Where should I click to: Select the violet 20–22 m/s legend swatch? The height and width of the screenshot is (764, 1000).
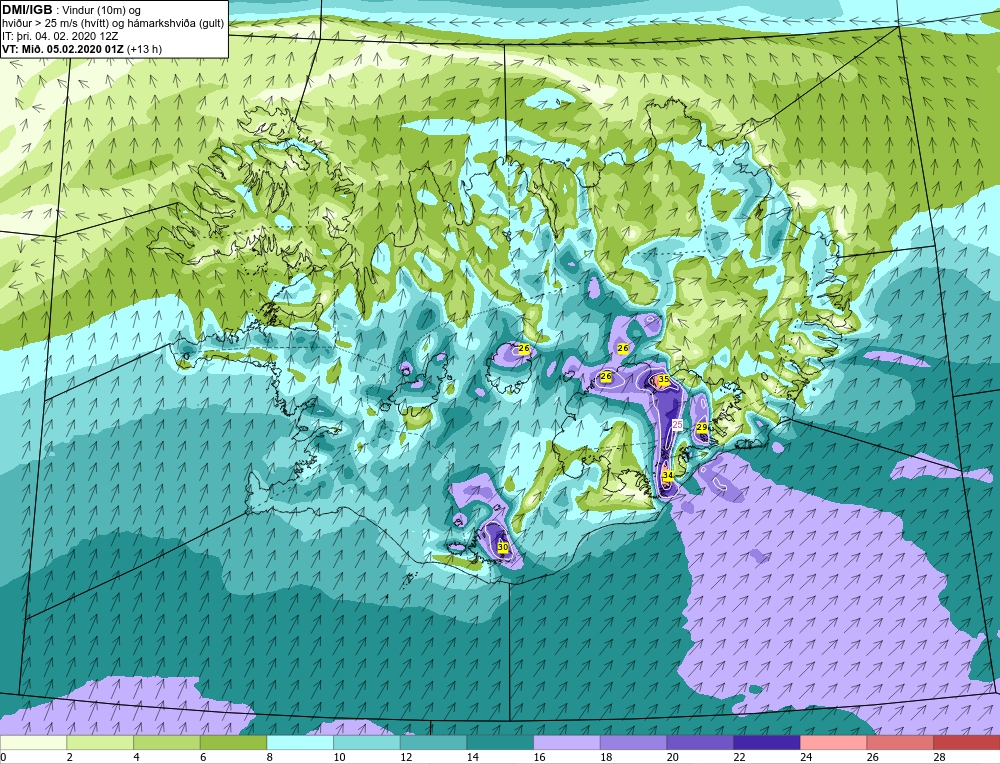700,743
